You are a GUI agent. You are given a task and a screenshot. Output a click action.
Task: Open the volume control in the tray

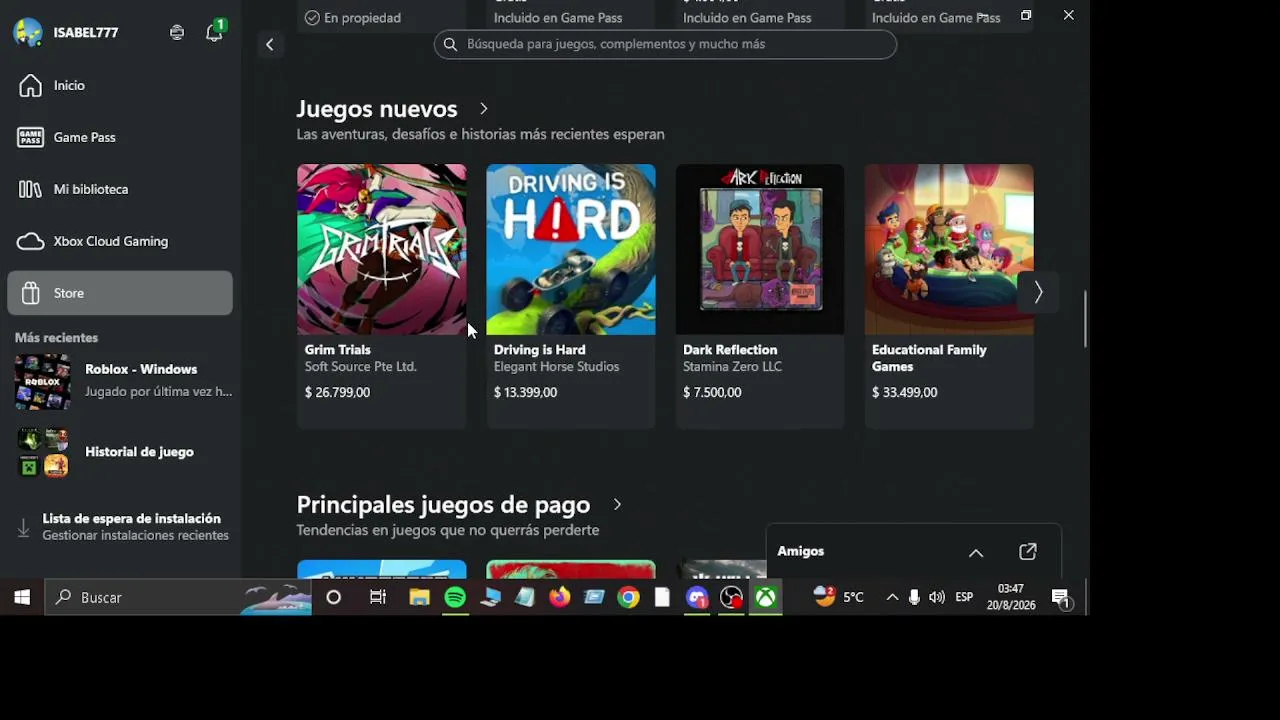pos(936,597)
